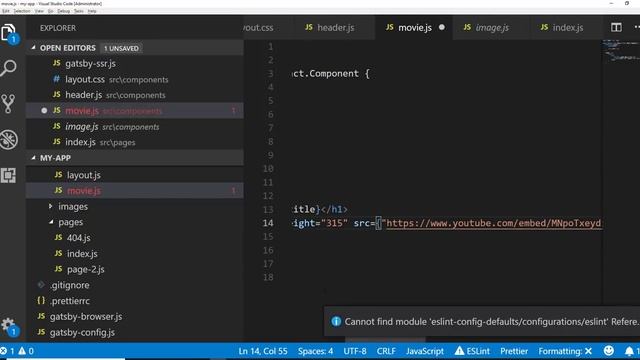The image size is (640, 360).
Task: Open the Extensions view in activity bar
Action: pyautogui.click(x=9, y=175)
